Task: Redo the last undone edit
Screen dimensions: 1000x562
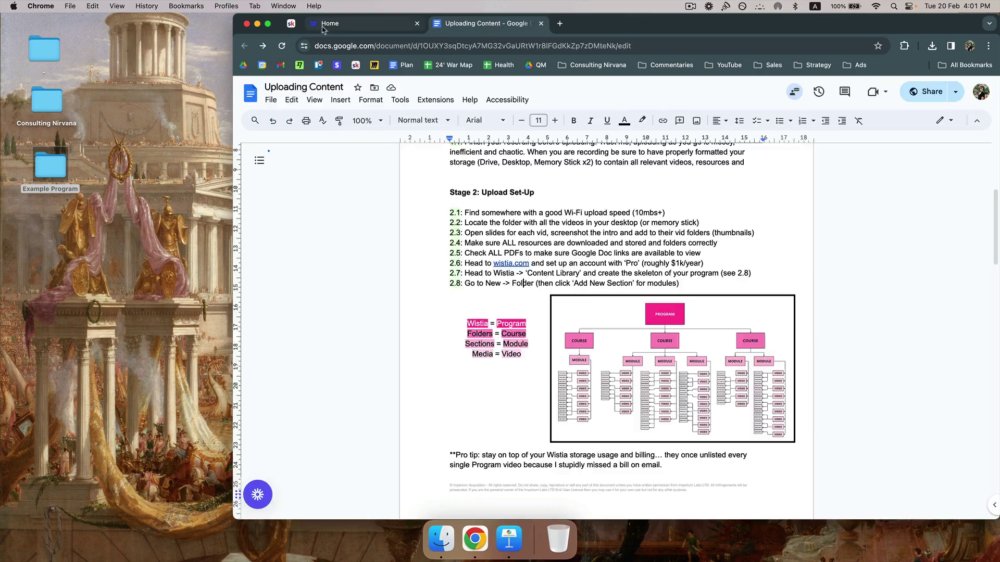Action: tap(289, 121)
